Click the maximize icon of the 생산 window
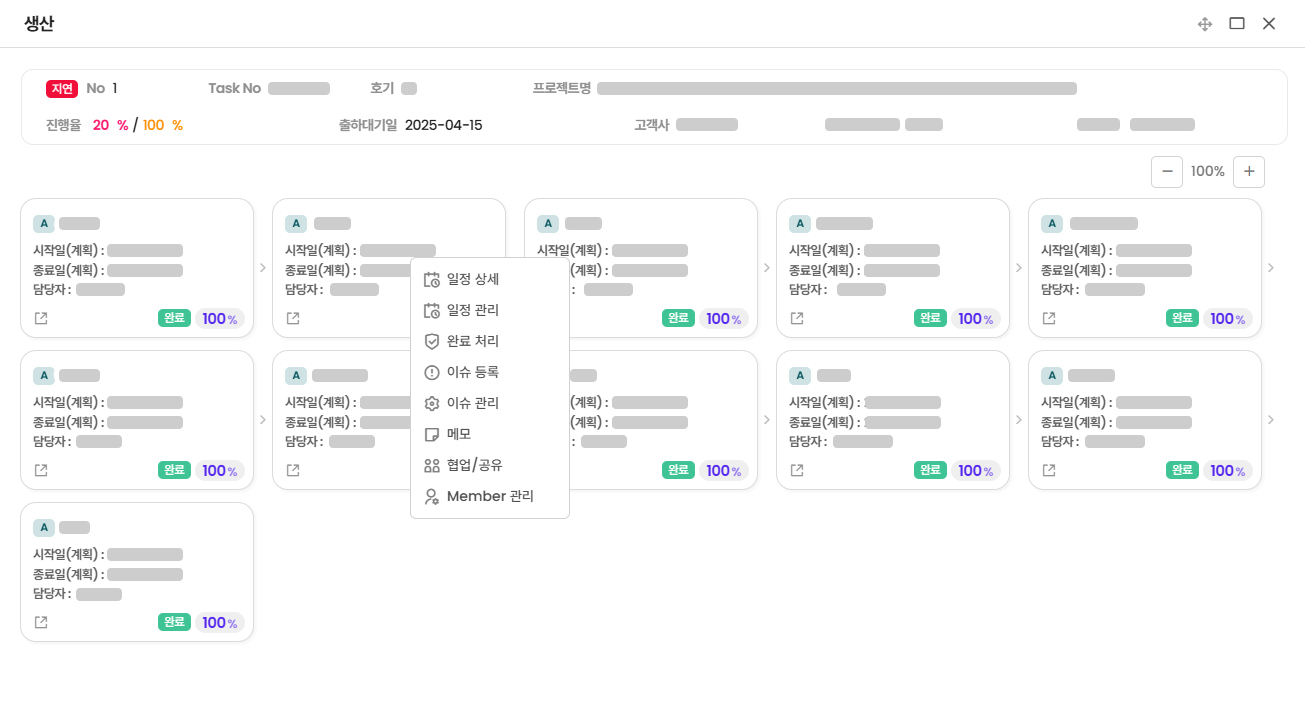This screenshot has width=1305, height=719. (1237, 24)
